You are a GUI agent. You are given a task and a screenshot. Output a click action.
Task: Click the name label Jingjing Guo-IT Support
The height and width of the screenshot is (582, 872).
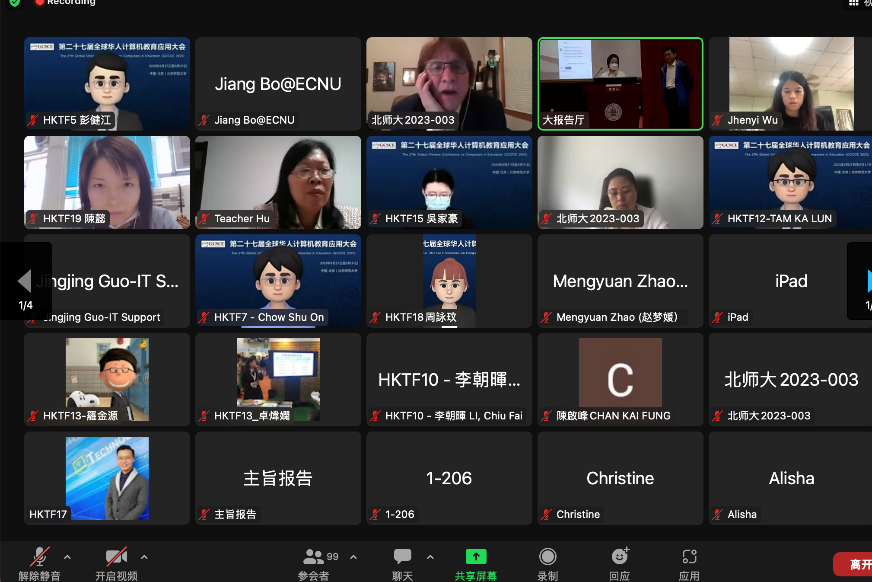pos(102,317)
